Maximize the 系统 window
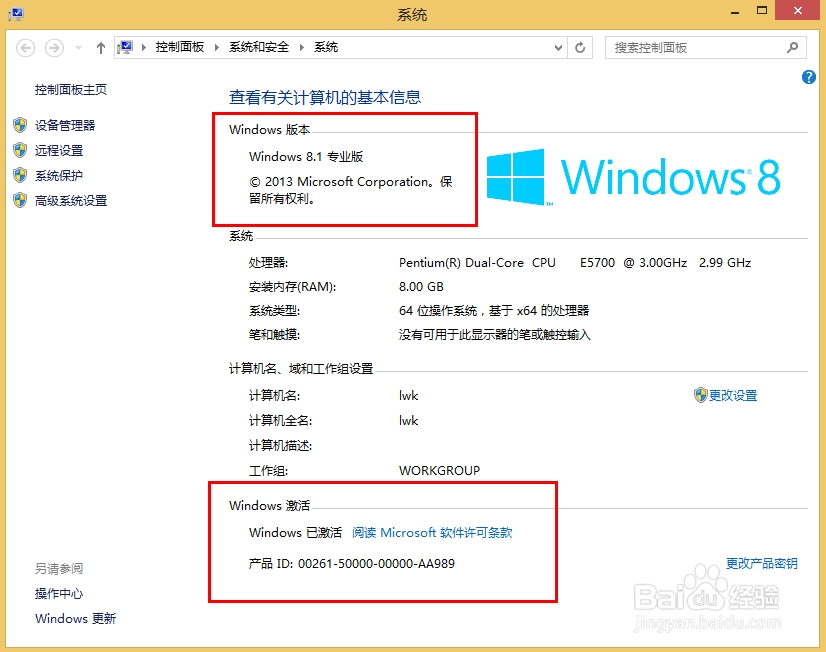This screenshot has height=652, width=826. tap(762, 11)
